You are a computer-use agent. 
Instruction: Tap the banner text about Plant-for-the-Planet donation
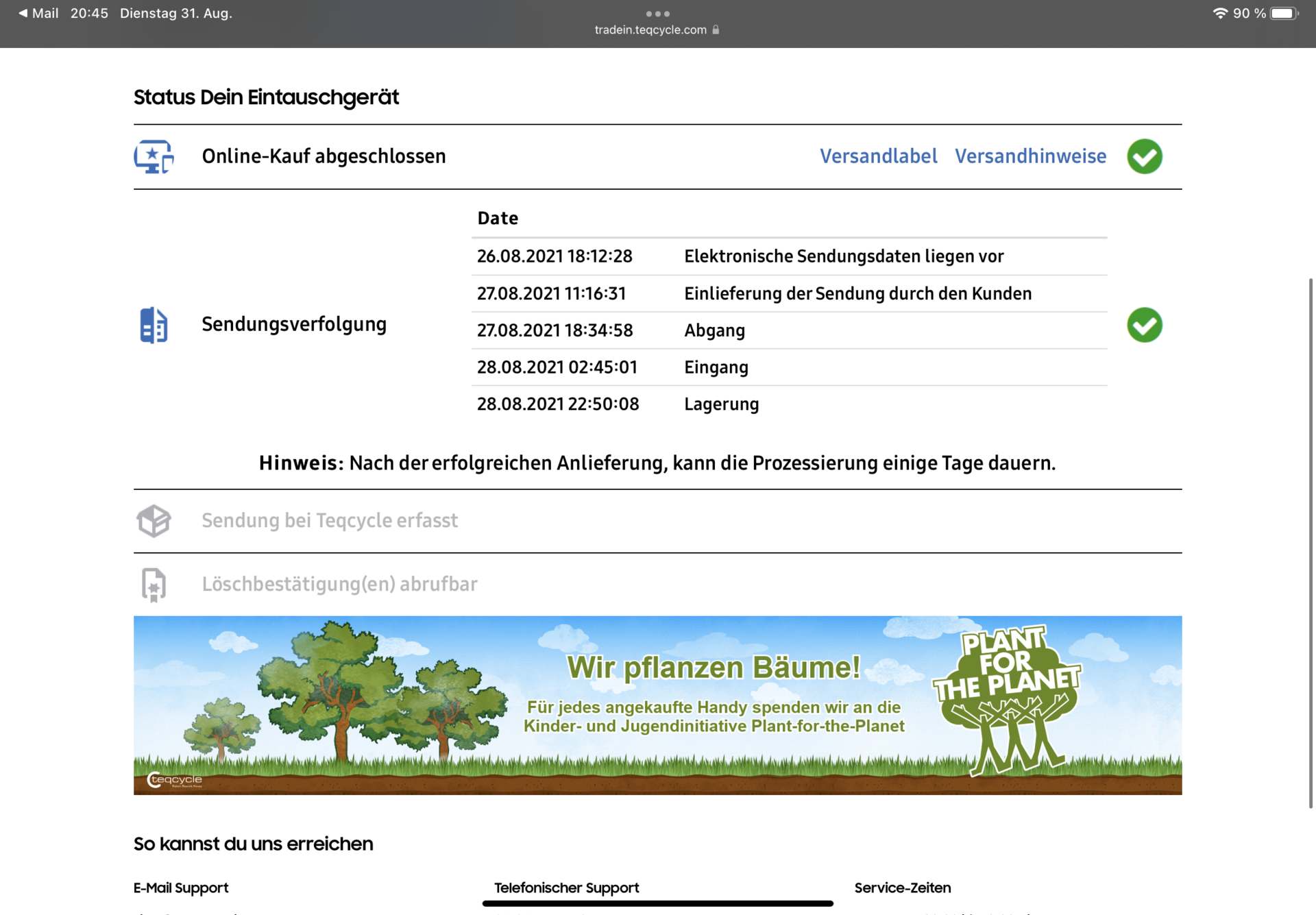[714, 716]
